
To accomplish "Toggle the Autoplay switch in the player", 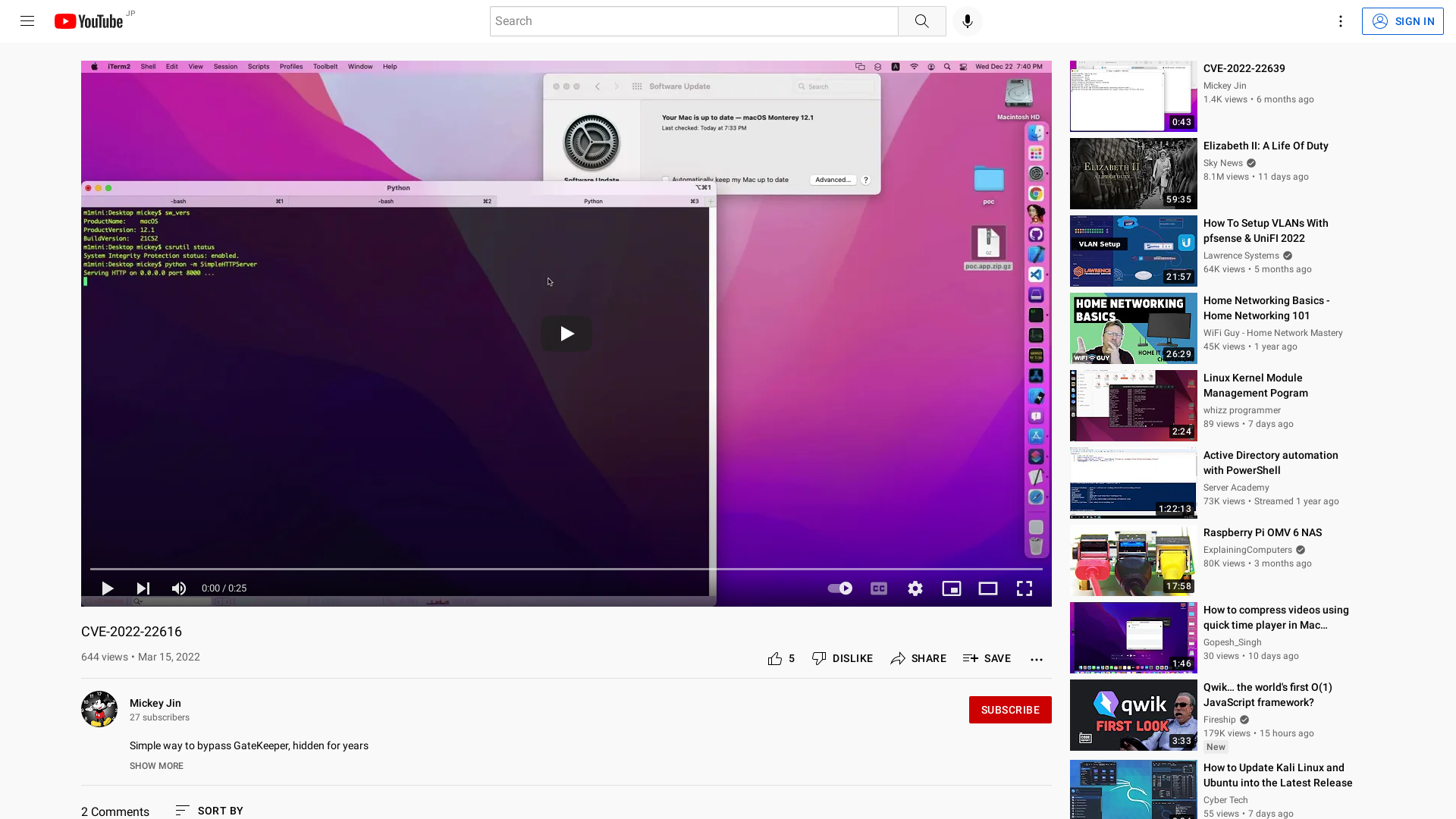I will coord(839,588).
